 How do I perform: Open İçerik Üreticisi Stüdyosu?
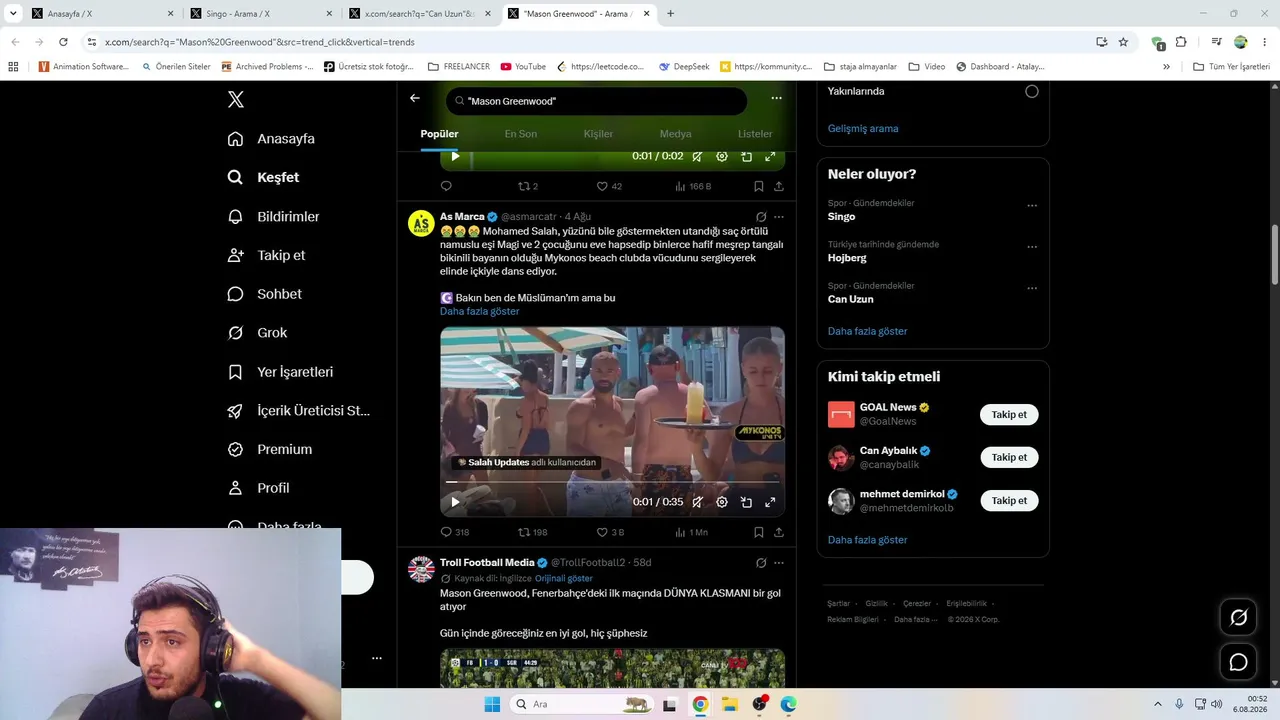click(x=298, y=411)
